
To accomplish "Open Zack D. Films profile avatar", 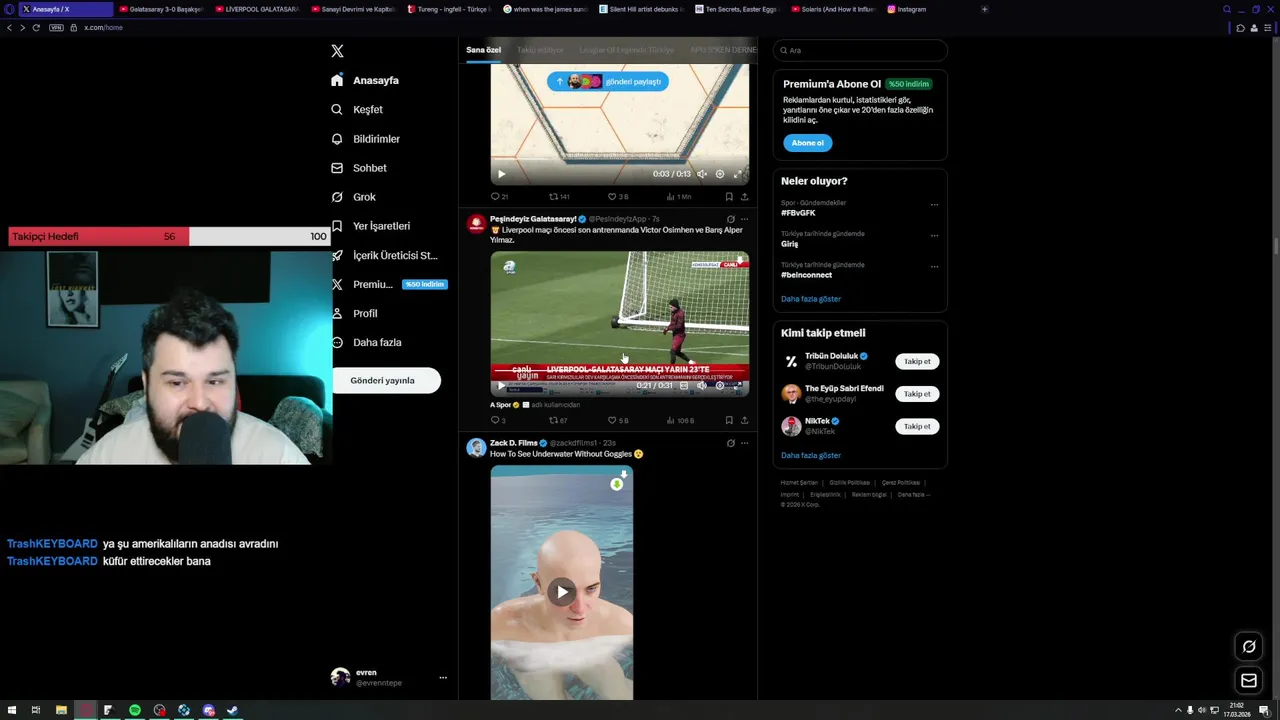I will 476,447.
